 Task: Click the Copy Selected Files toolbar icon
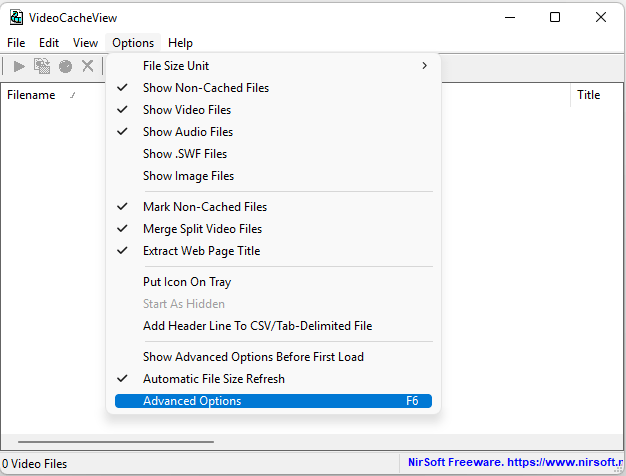pos(42,66)
